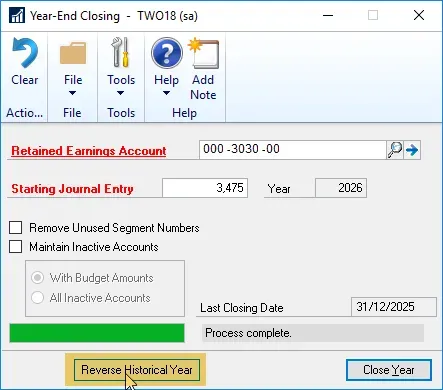The image size is (443, 390).
Task: Click the Reverse Historical Year button
Action: tap(137, 370)
